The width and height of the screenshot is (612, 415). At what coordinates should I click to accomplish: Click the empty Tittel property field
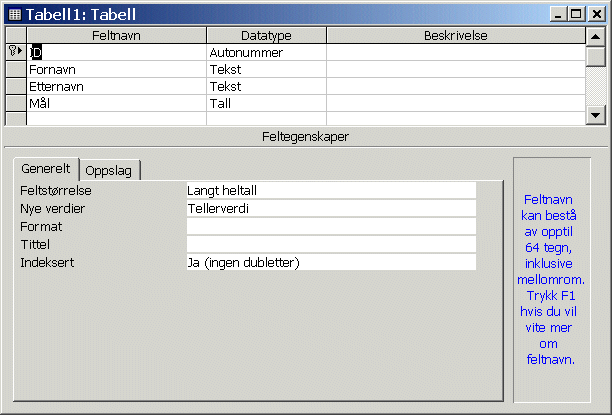331,244
